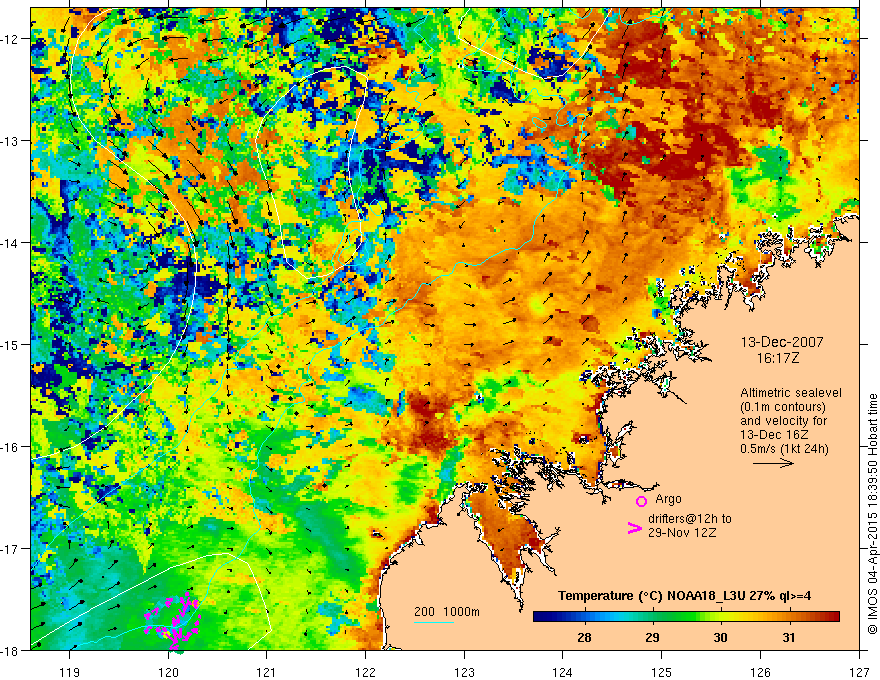
Task: Click the time label '16:17Z'
Action: tap(777, 358)
